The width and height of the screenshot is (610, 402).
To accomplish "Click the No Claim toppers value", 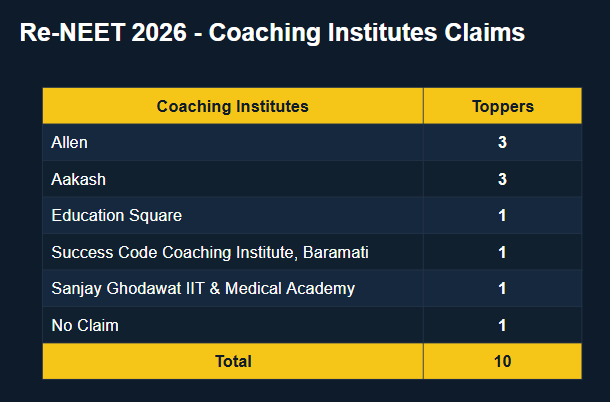I will tap(502, 325).
